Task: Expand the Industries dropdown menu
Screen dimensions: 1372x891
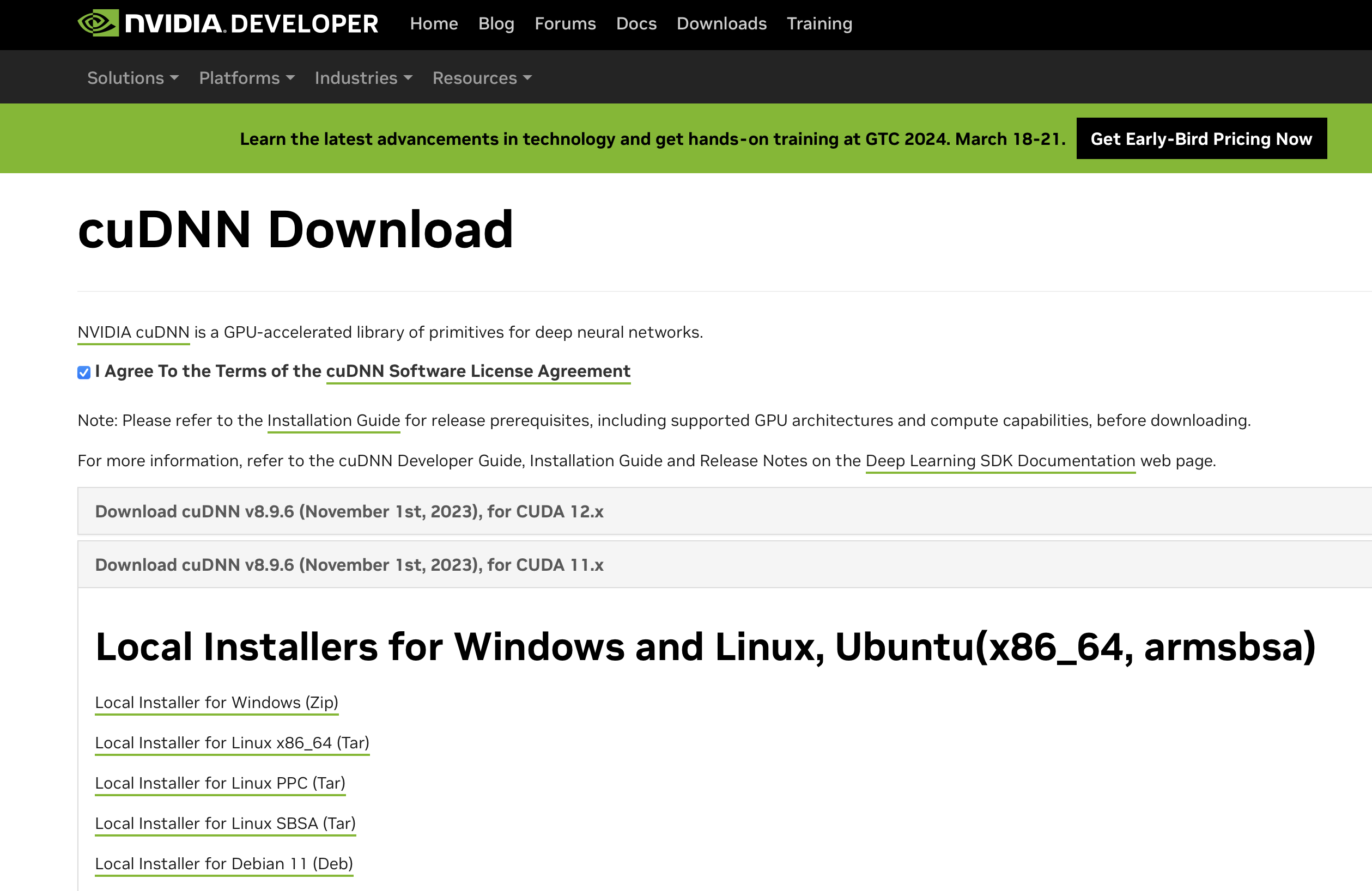Action: pos(363,78)
